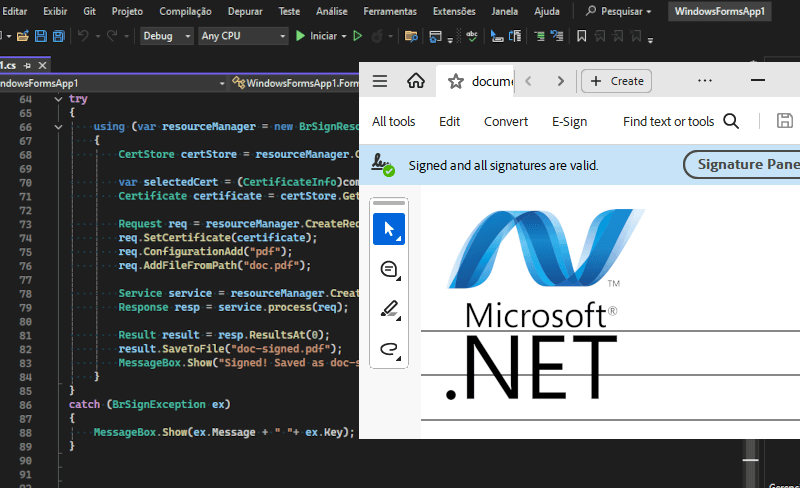
Task: Open the Compilação menu
Action: [185, 11]
